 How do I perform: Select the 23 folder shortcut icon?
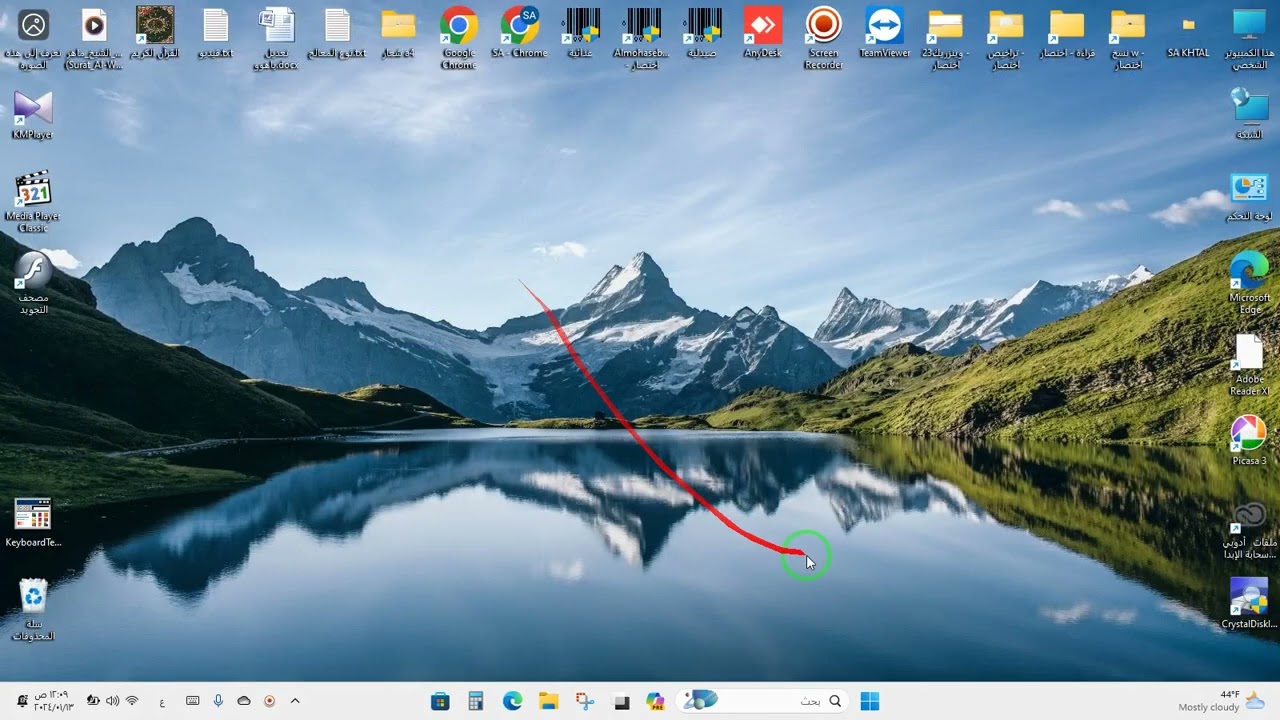pos(945,38)
